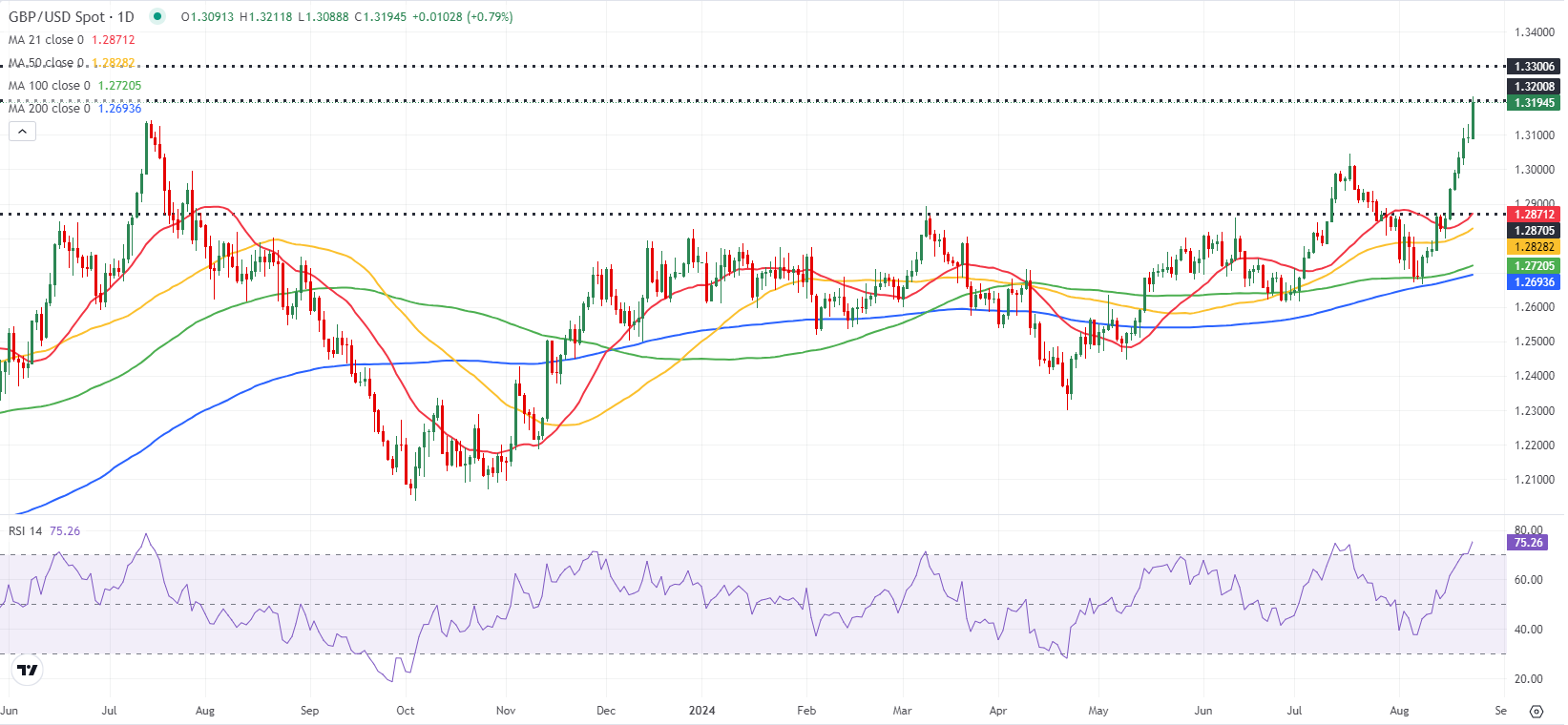Select the MA 200 close legend
This screenshot has width=1568, height=725.
74,109
